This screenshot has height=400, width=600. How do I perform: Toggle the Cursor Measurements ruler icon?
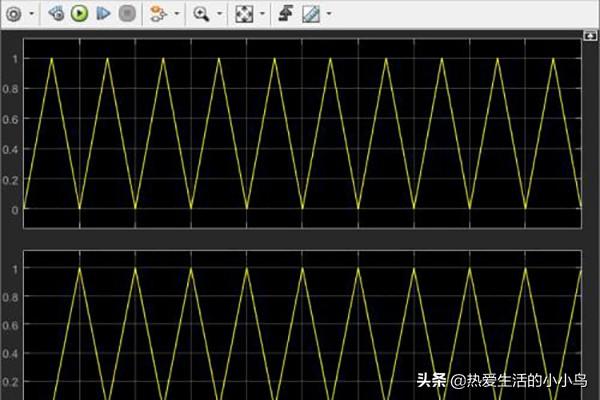[x=310, y=14]
